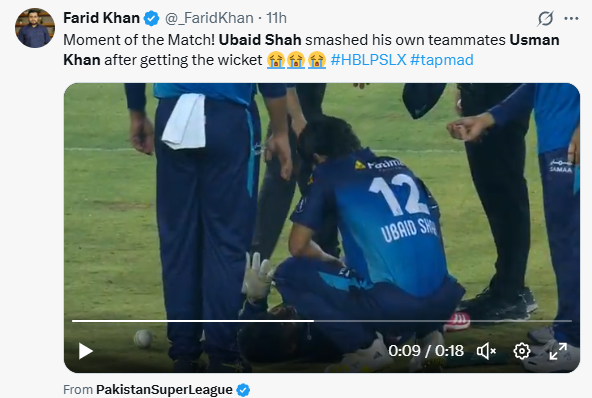Viewport: 592px width, 398px height.
Task: Seek the video progress bar forward
Action: pyautogui.click(x=442, y=321)
